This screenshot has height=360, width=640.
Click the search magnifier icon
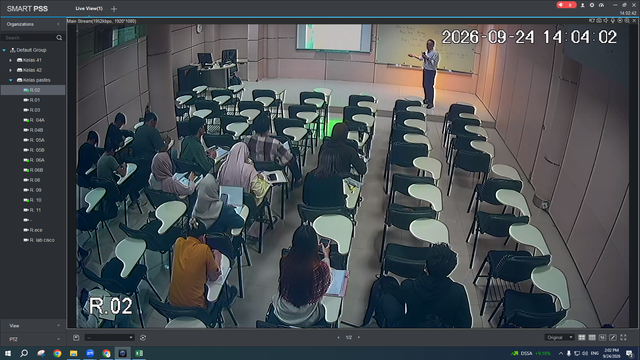click(59, 38)
